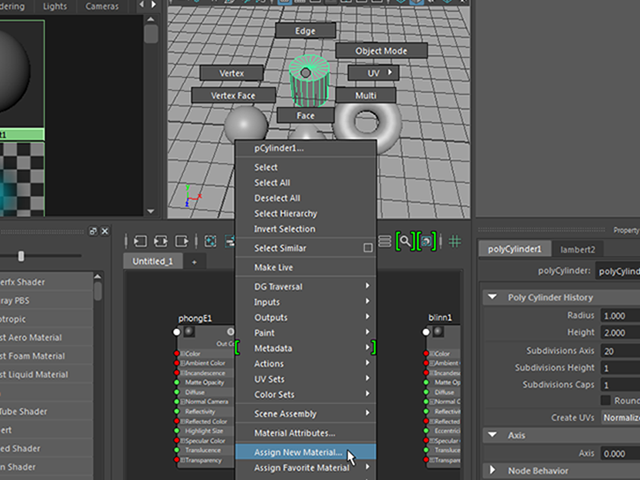
Task: Close the Create panel with its X icon
Action: [105, 231]
